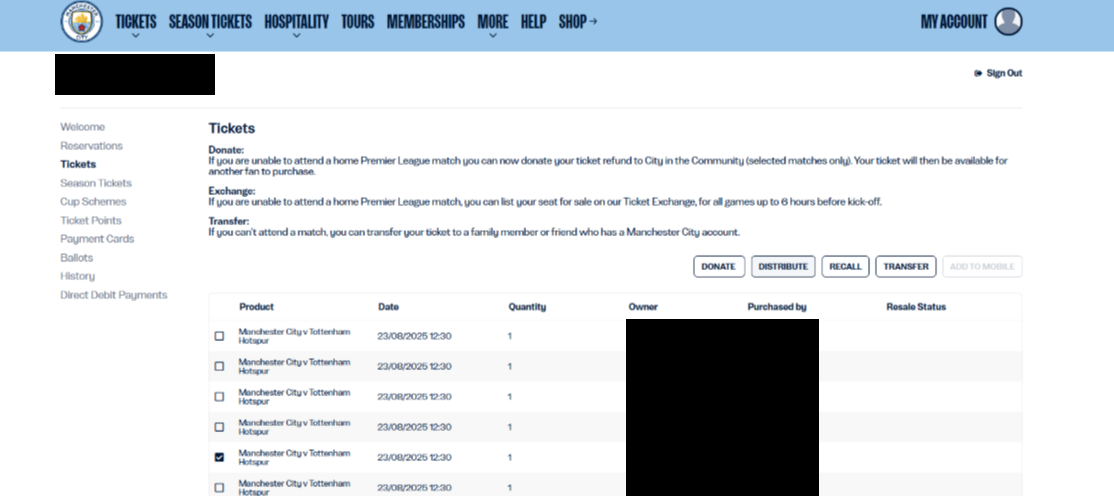1114x496 pixels.
Task: Tick the third Tottenham Hotspur ticket checkbox
Action: 220,397
